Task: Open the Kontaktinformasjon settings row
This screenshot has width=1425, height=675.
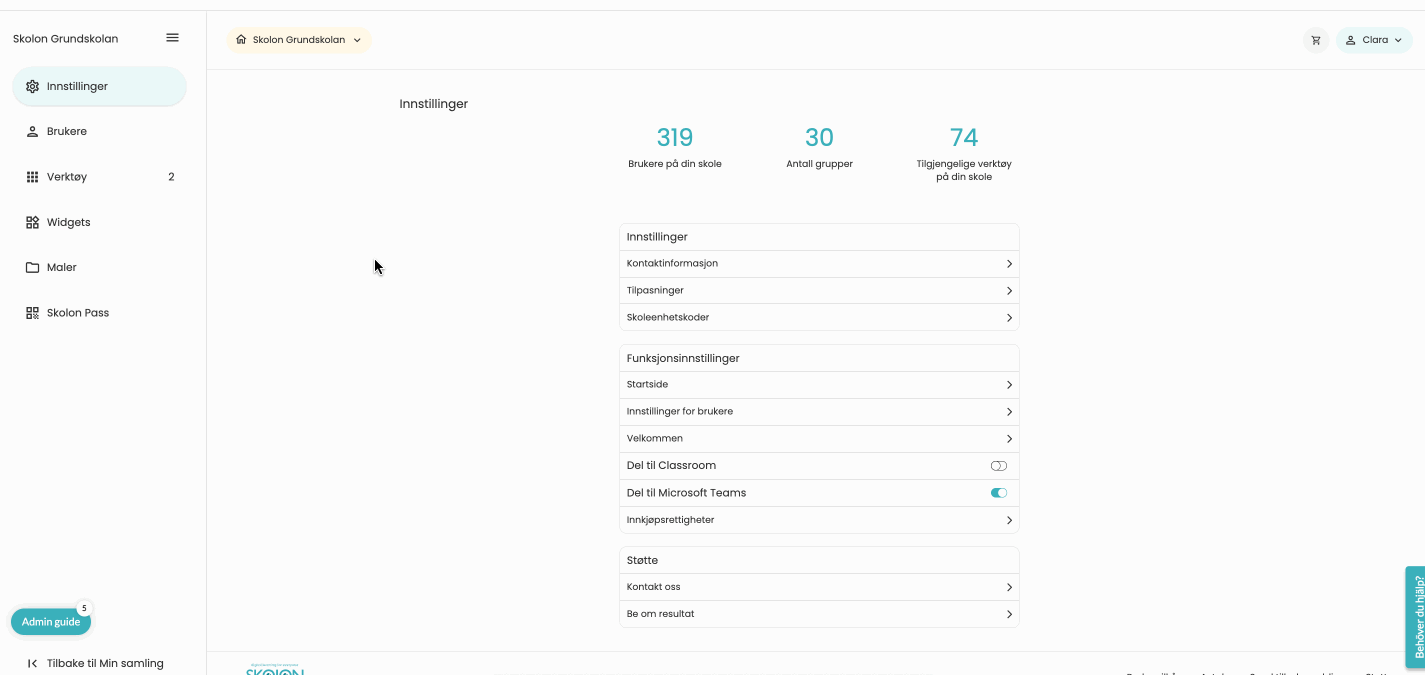Action: tap(819, 264)
